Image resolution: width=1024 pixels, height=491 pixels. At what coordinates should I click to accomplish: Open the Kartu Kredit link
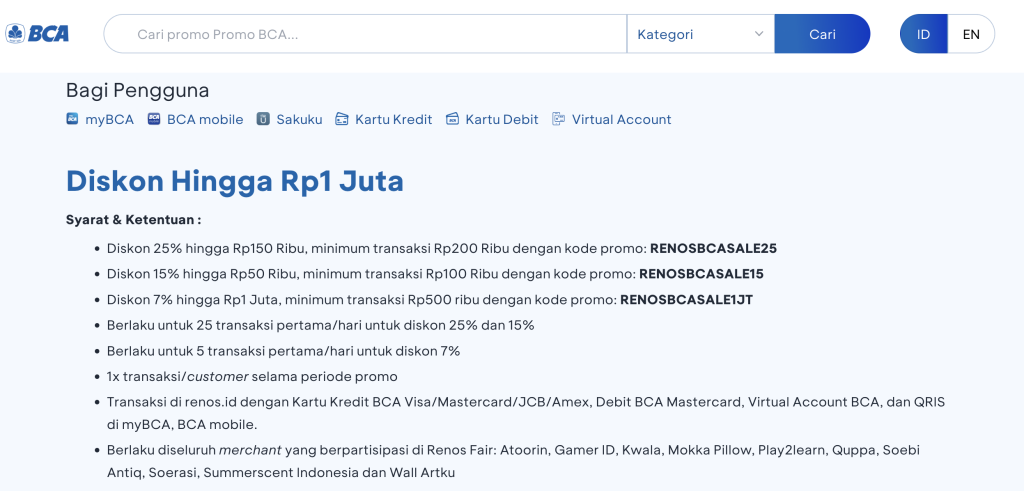tap(394, 119)
